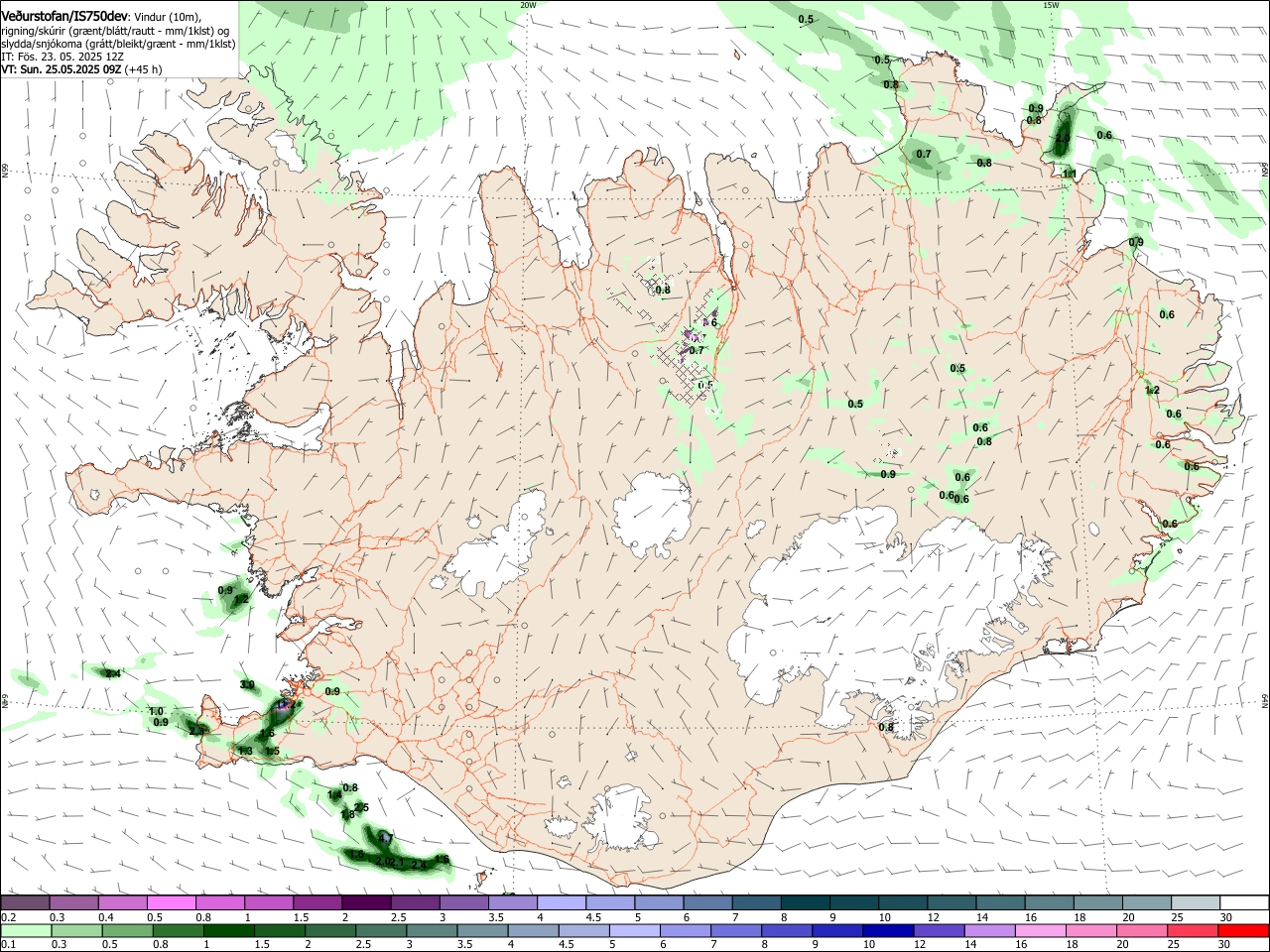Screen dimensions: 1270x952
Task: Click the 15W longitude label
Action: click(x=1051, y=5)
